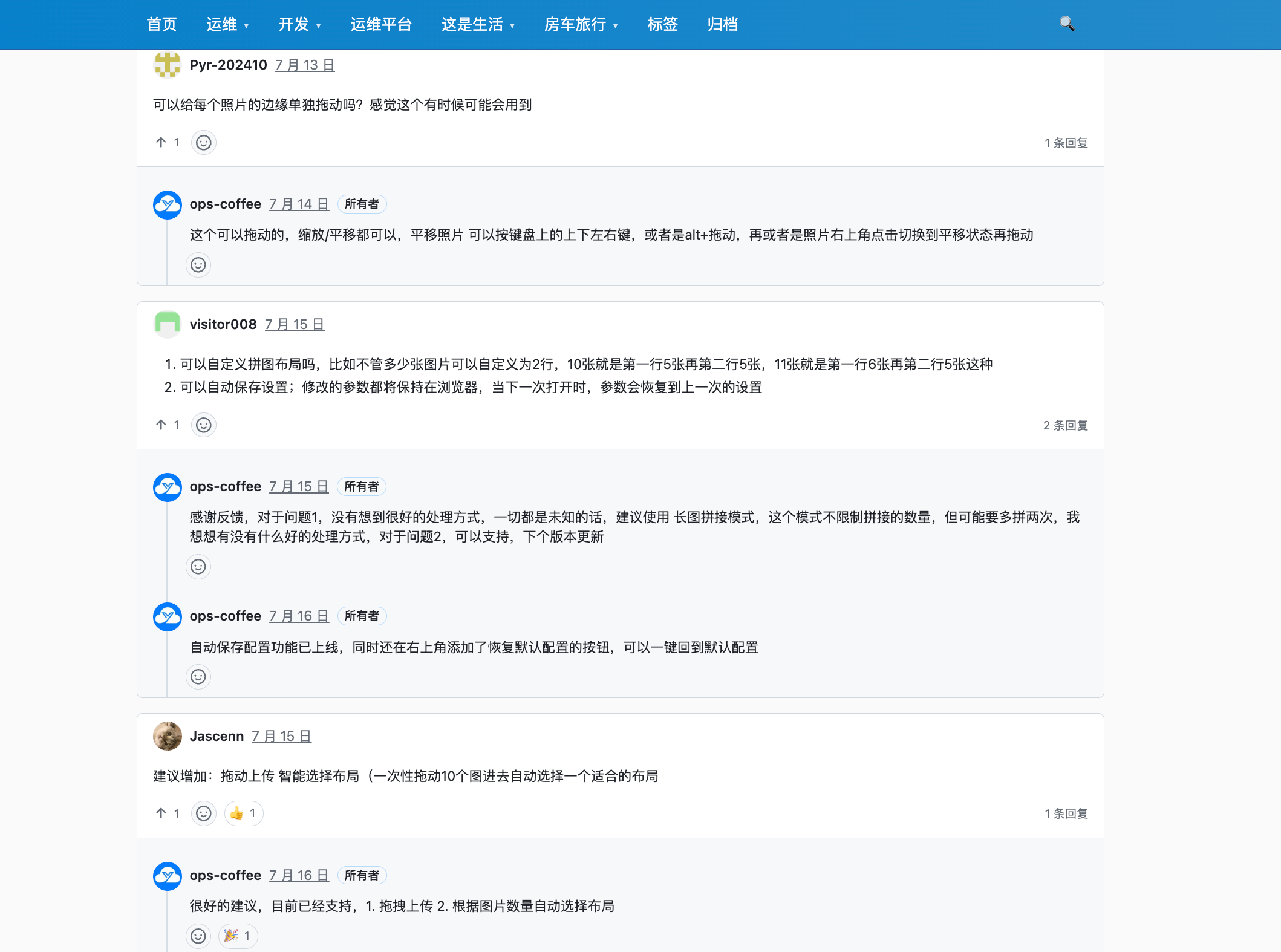Viewport: 1281px width, 952px height.
Task: Toggle thumbs-up reaction on Jascenn's comment
Action: click(x=244, y=813)
